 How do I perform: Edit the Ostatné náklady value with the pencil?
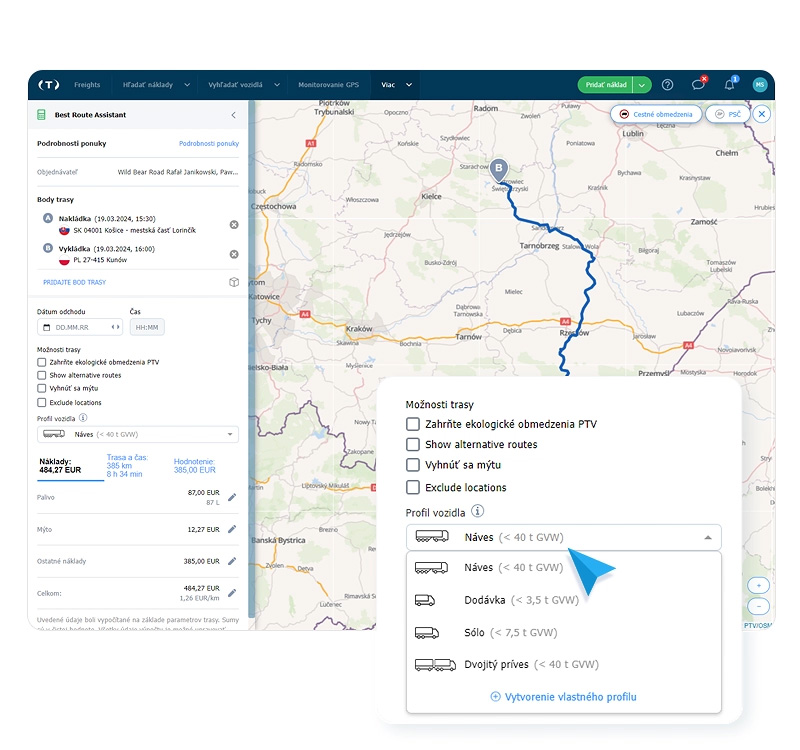point(232,561)
